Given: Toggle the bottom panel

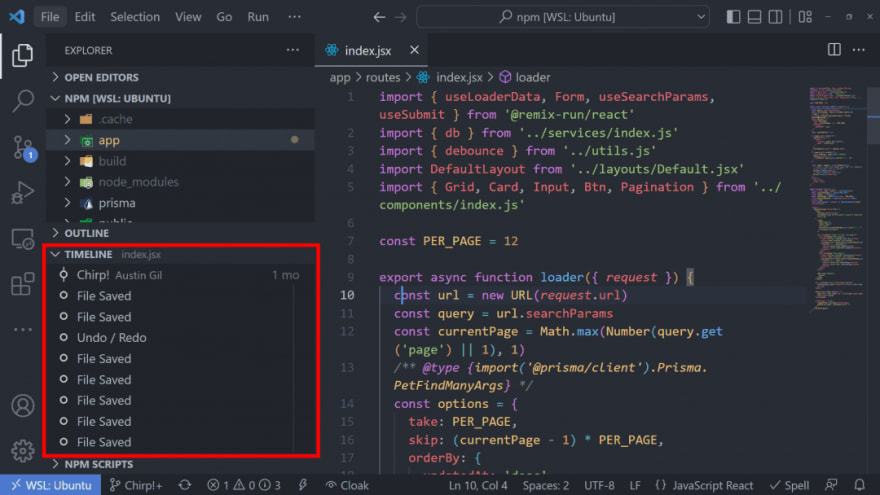Looking at the screenshot, I should (754, 17).
